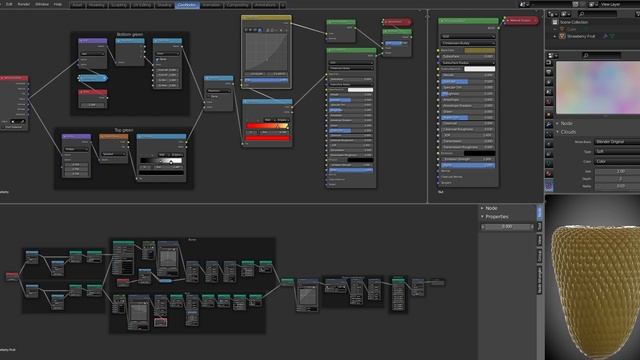Select the Bottom-green frame label
Viewport: 640px width, 360px height.
pos(130,35)
